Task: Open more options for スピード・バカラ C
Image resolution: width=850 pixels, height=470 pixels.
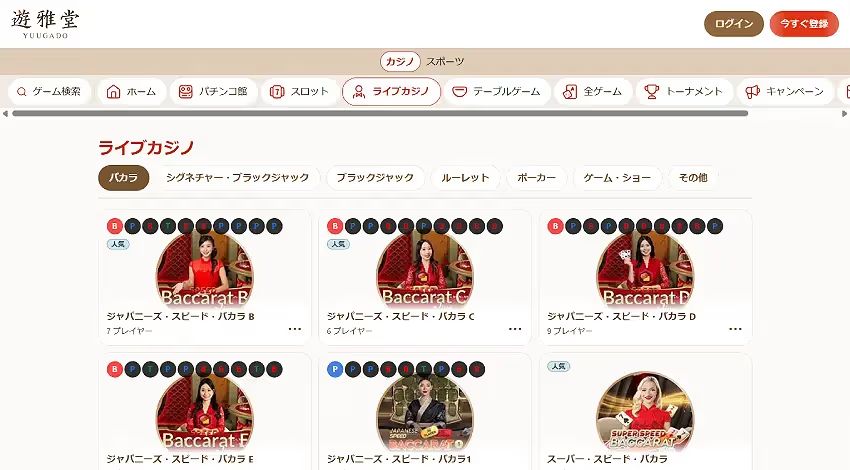Action: [515, 329]
